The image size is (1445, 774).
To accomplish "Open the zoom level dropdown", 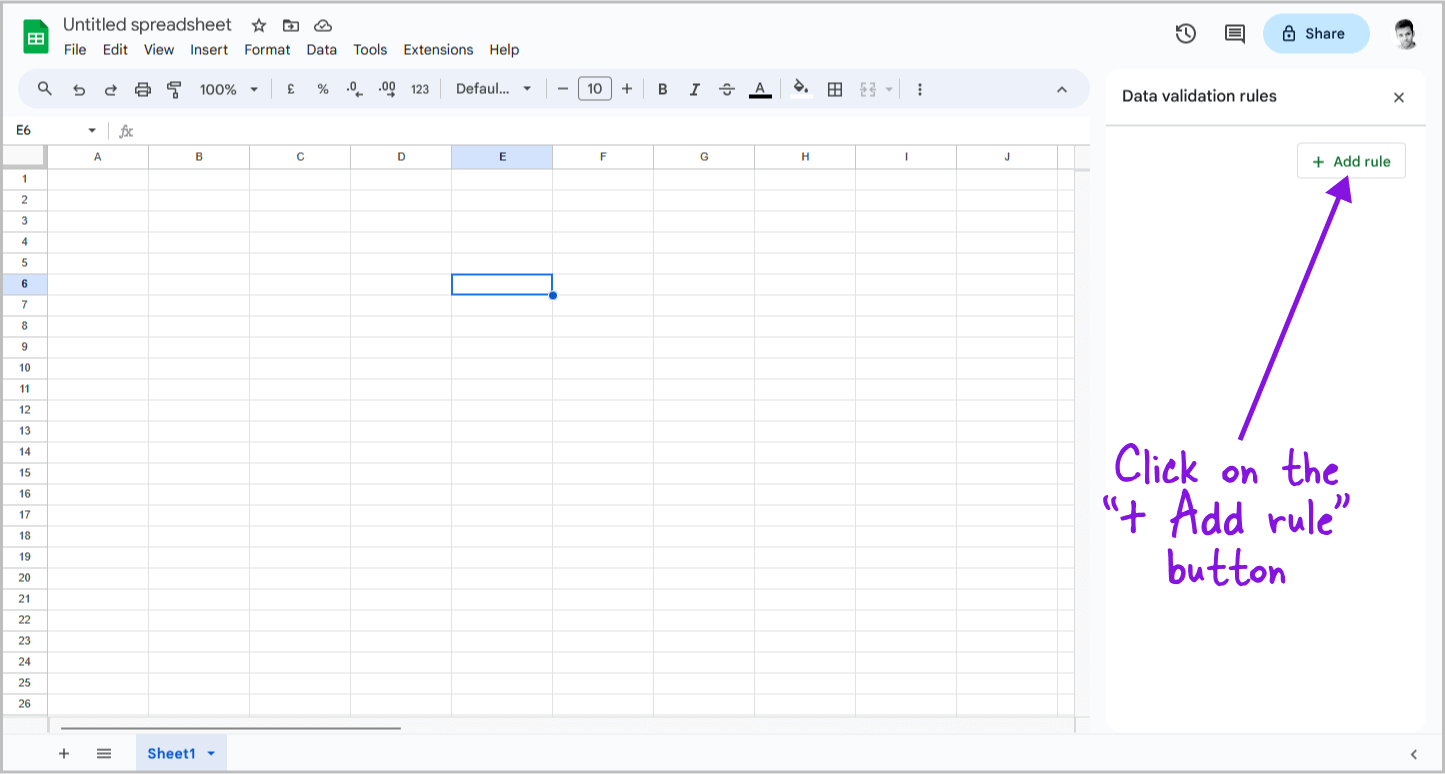I will click(x=228, y=88).
